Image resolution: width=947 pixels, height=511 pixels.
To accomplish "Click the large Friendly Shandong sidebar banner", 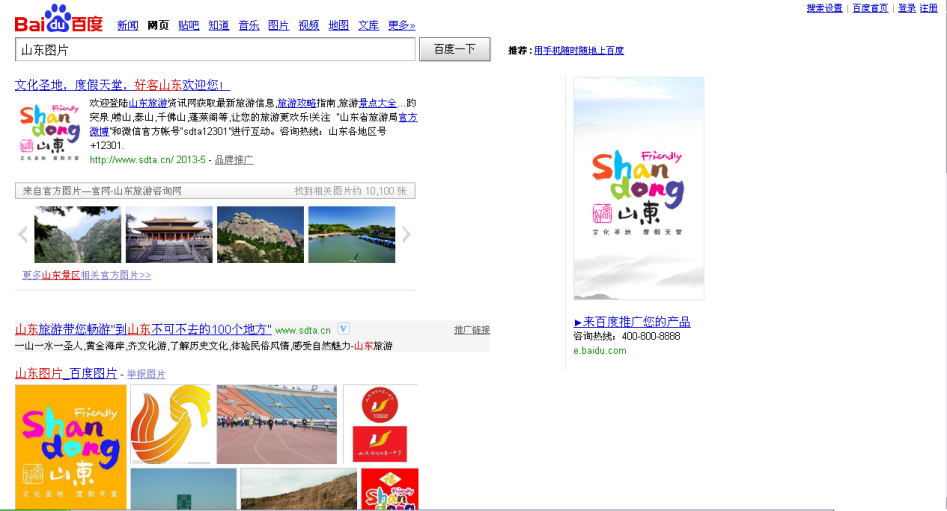I will click(638, 188).
